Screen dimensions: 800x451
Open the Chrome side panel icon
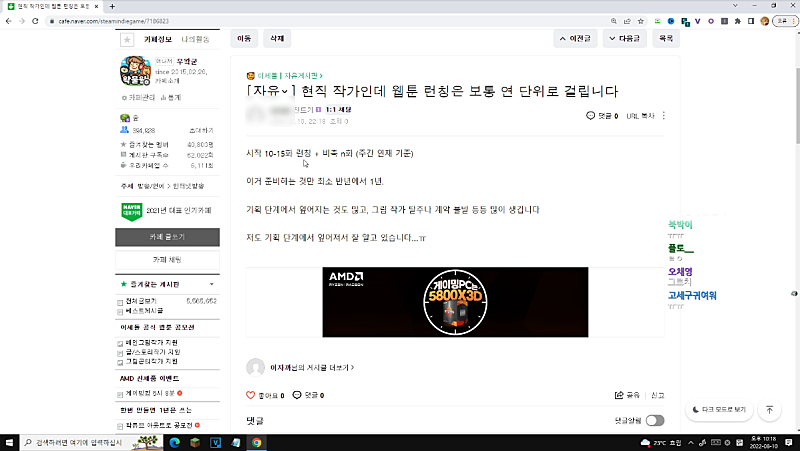point(751,21)
